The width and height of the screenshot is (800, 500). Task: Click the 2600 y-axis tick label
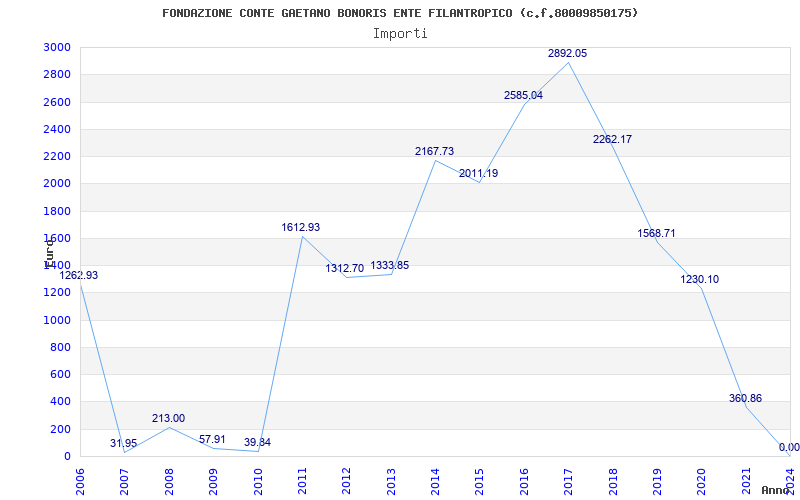[x=57, y=102]
